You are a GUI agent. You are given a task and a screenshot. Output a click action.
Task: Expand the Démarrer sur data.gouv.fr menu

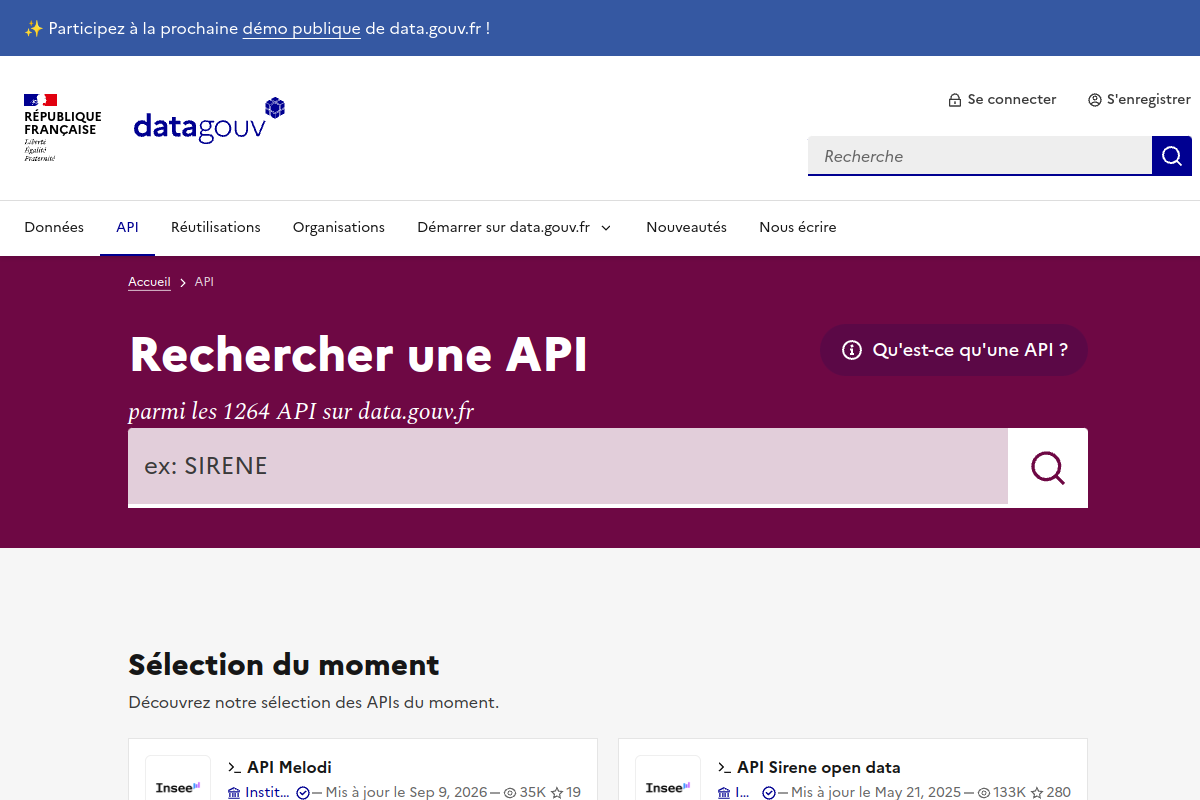514,227
